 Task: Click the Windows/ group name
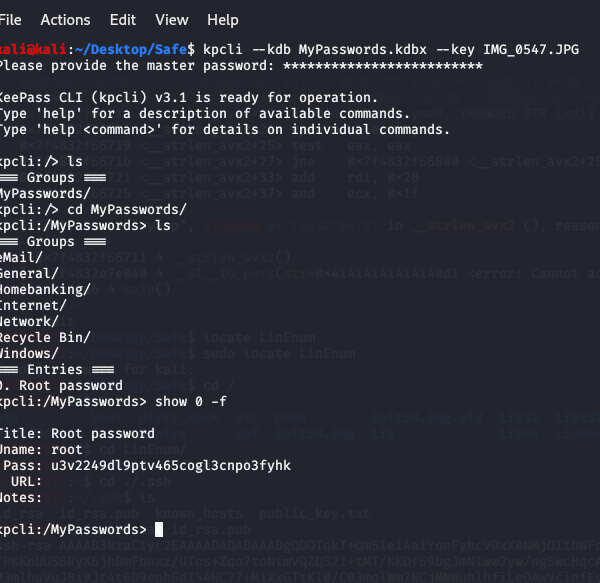[x=30, y=353]
